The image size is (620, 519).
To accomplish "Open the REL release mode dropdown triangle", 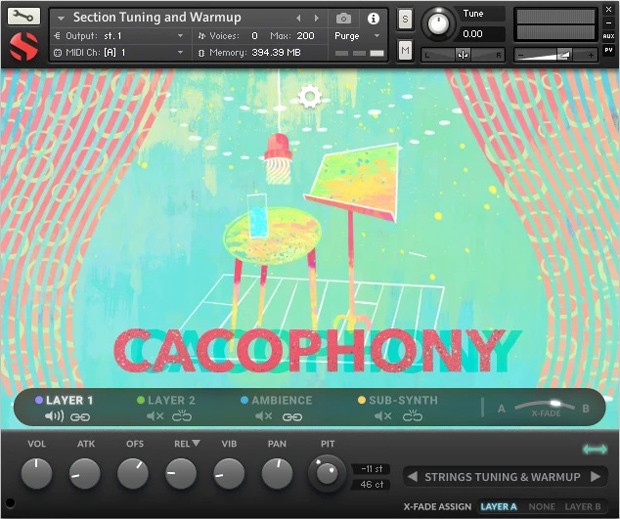I will coord(196,443).
